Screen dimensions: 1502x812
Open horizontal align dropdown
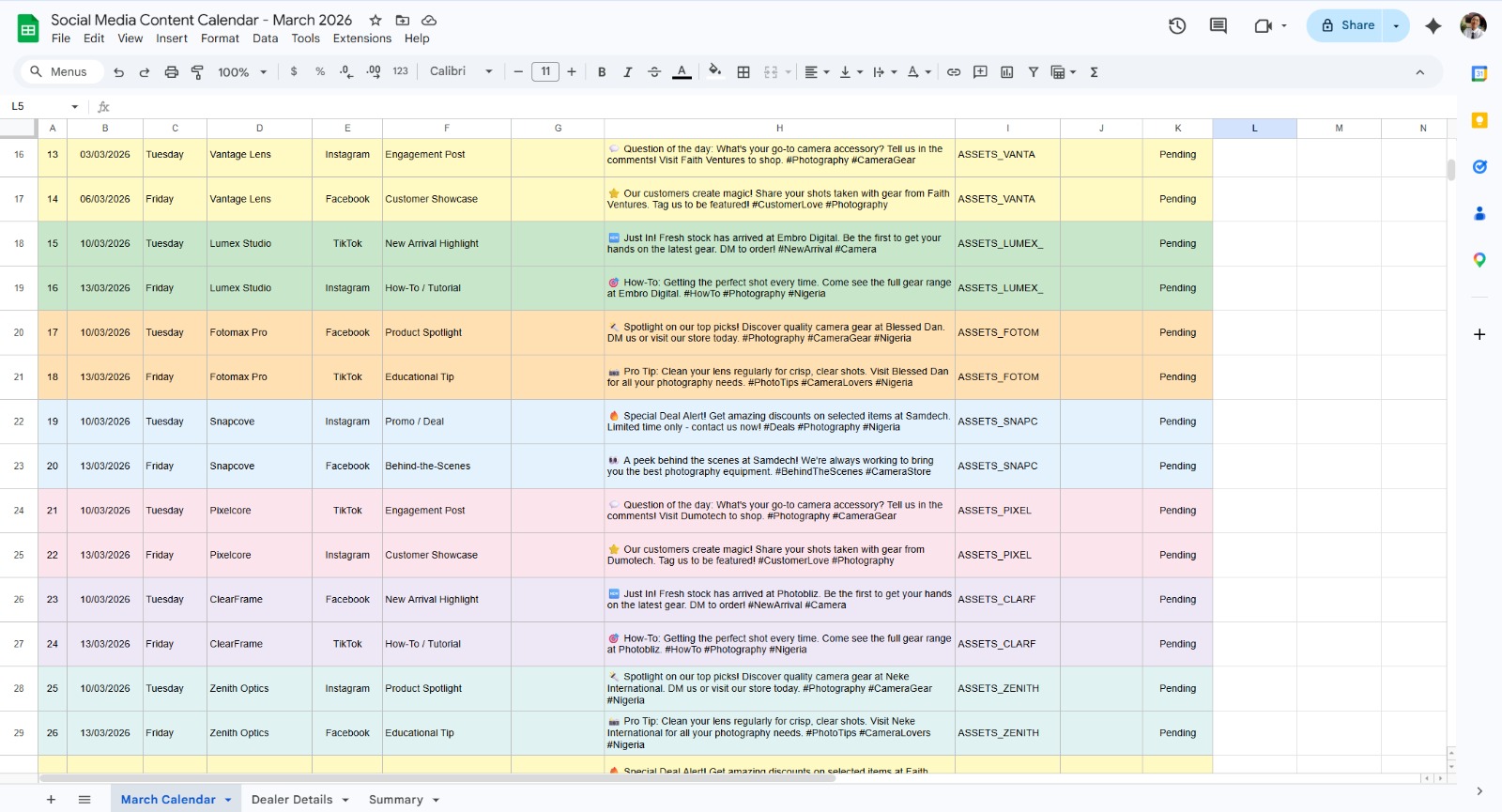[818, 71]
